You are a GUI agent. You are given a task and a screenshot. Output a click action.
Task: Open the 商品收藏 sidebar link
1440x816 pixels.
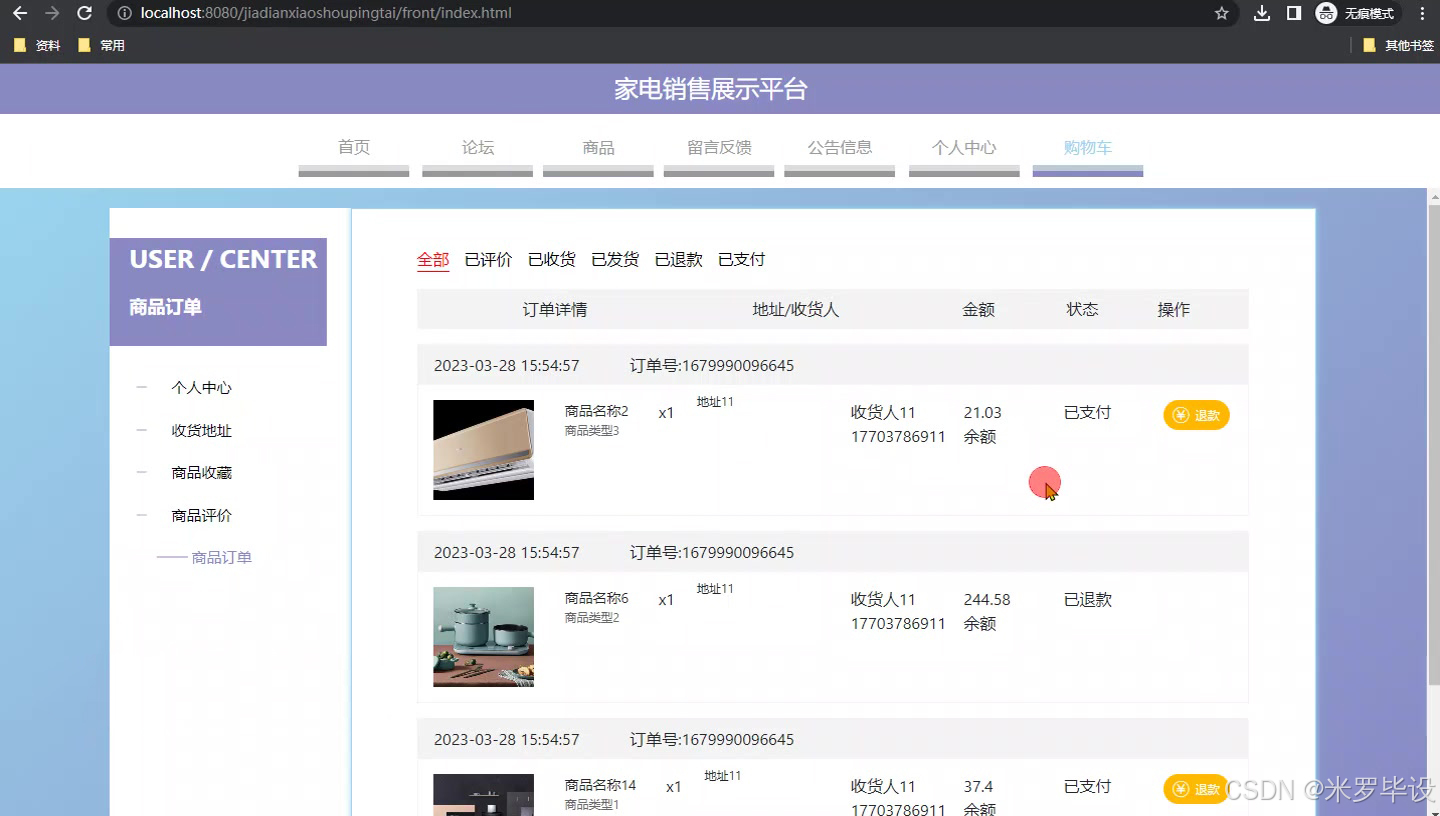(200, 472)
